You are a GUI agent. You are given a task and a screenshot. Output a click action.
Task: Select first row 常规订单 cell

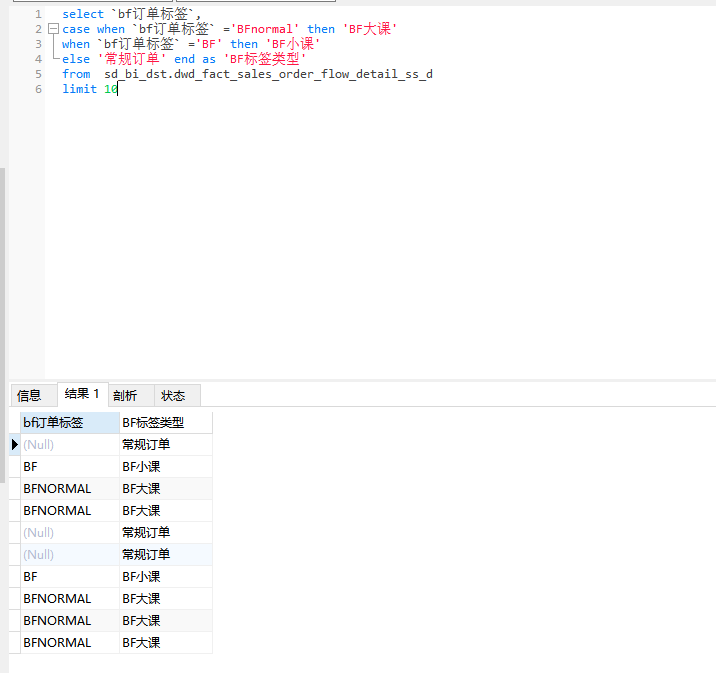pos(166,445)
